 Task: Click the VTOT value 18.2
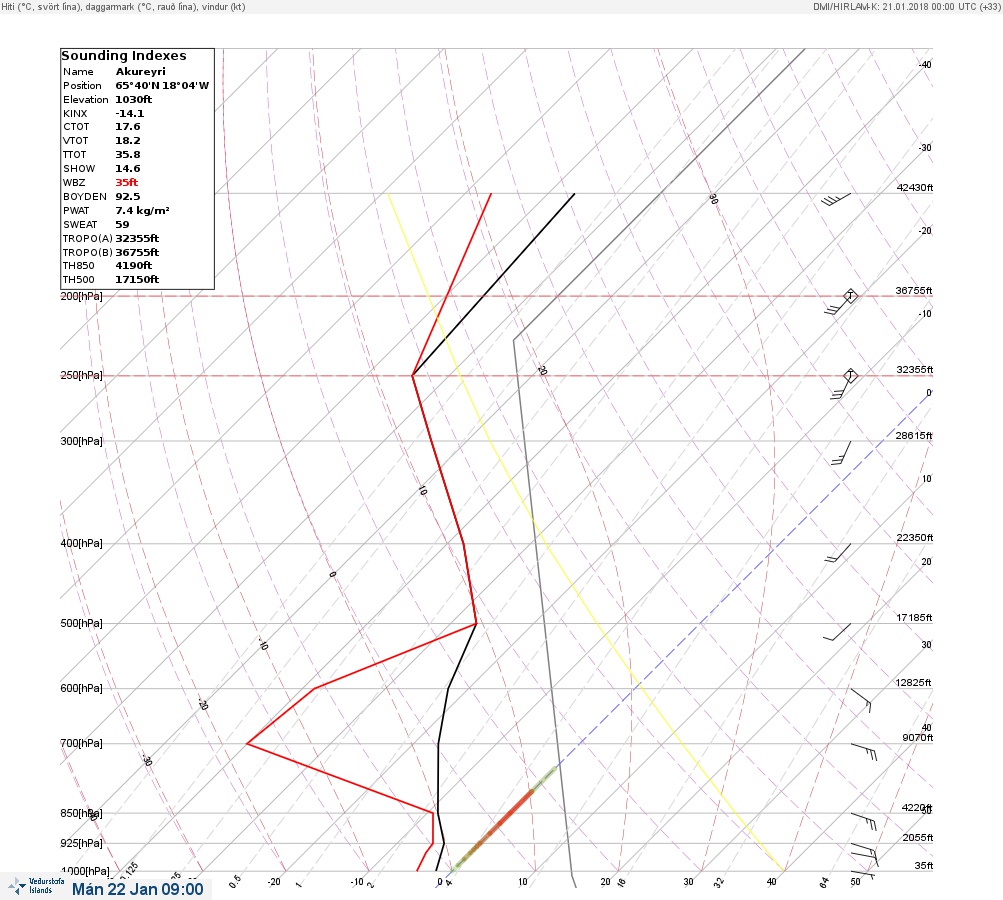point(128,141)
